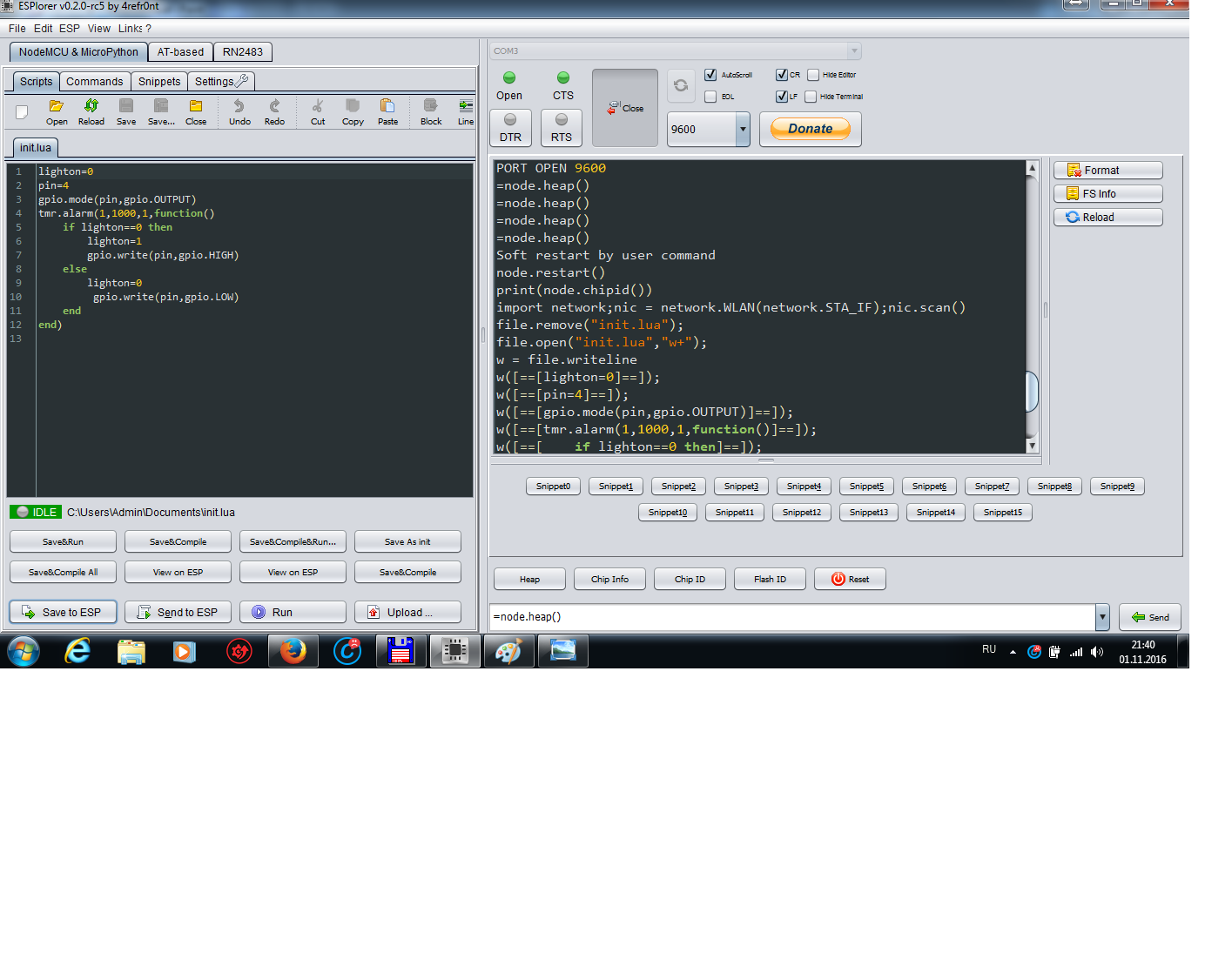1205x980 pixels.
Task: Click the Save to ESP button
Action: (x=63, y=613)
